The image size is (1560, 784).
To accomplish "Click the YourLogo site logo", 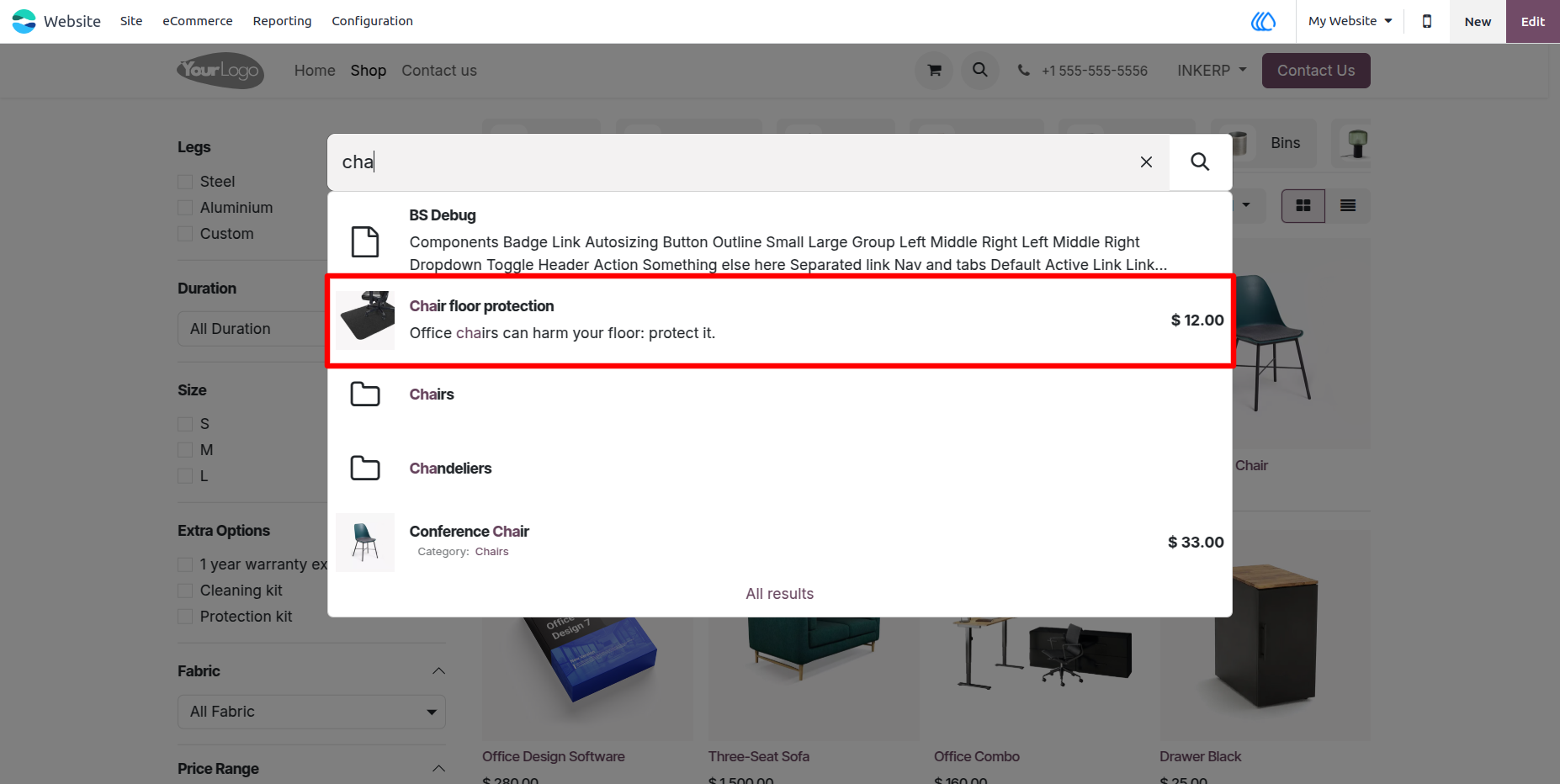I will pyautogui.click(x=220, y=71).
